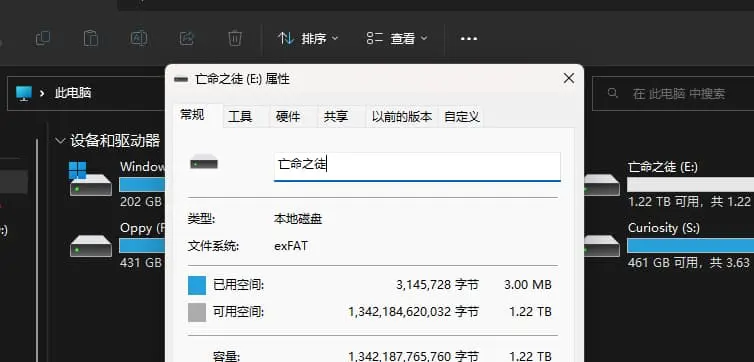Viewport: 754px width, 362px height.
Task: Click the gray 可用空间 color square
Action: (x=197, y=312)
